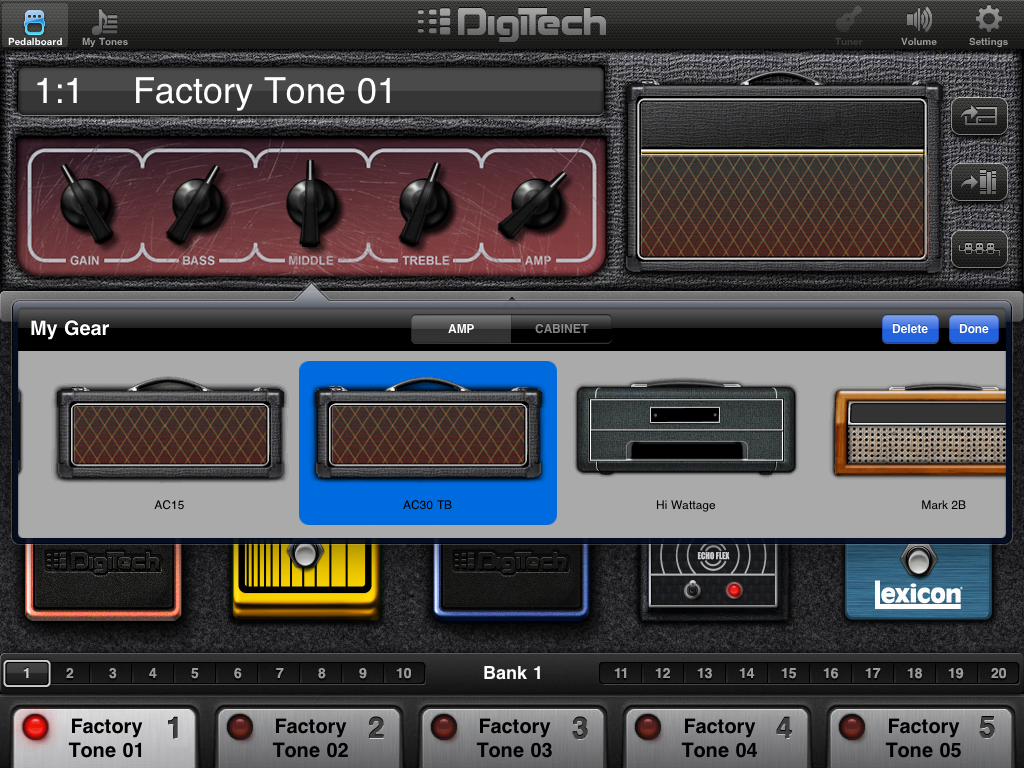
Task: Click the store tone icon button
Action: coord(979,116)
